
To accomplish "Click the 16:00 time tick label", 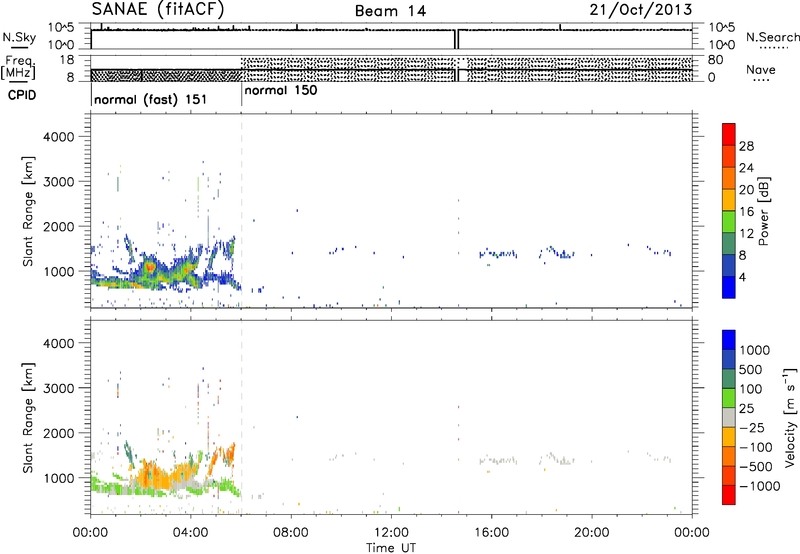I will (491, 533).
